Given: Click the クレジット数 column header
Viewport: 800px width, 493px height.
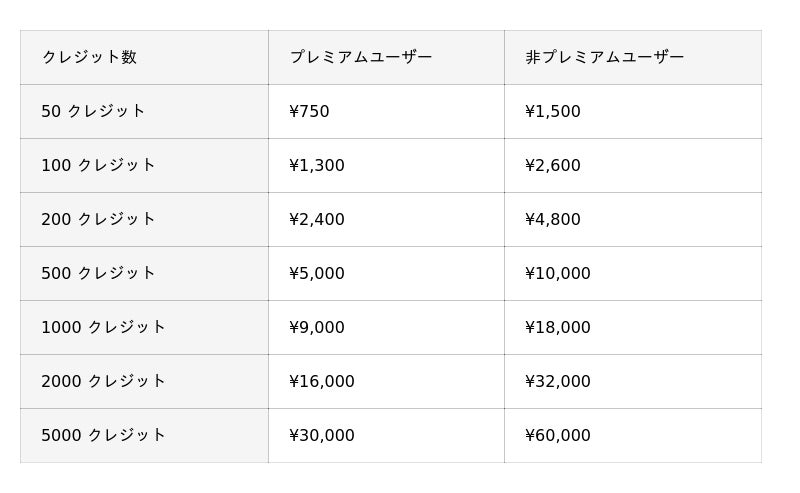Looking at the screenshot, I should (89, 57).
